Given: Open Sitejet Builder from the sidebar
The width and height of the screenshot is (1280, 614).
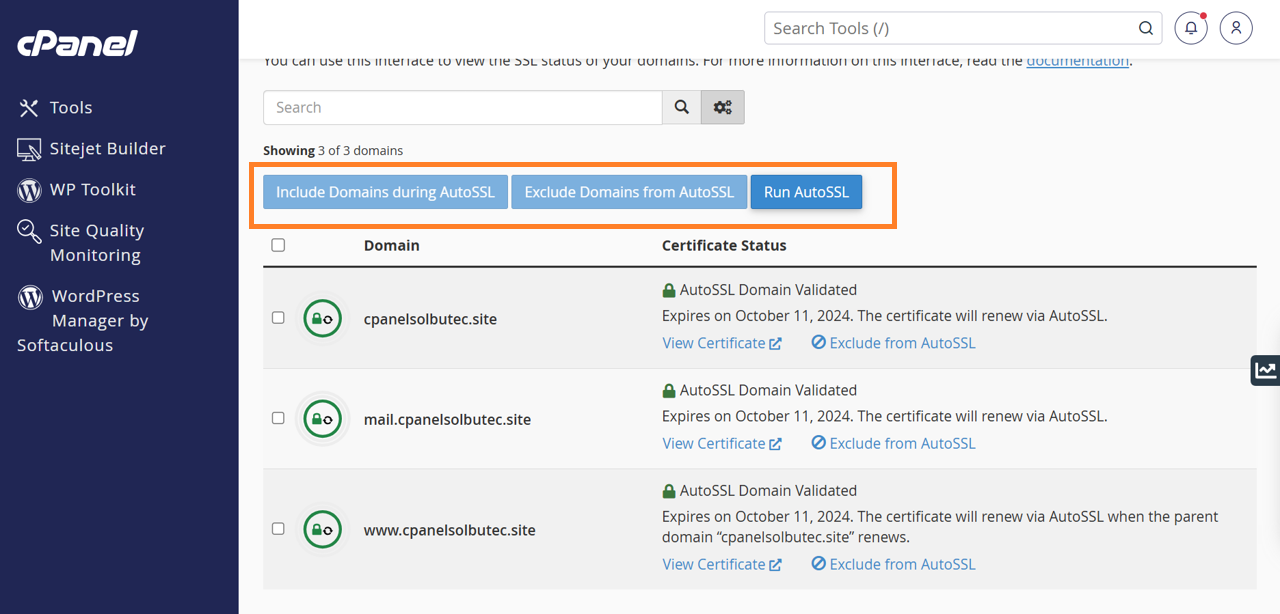Looking at the screenshot, I should click(x=107, y=148).
